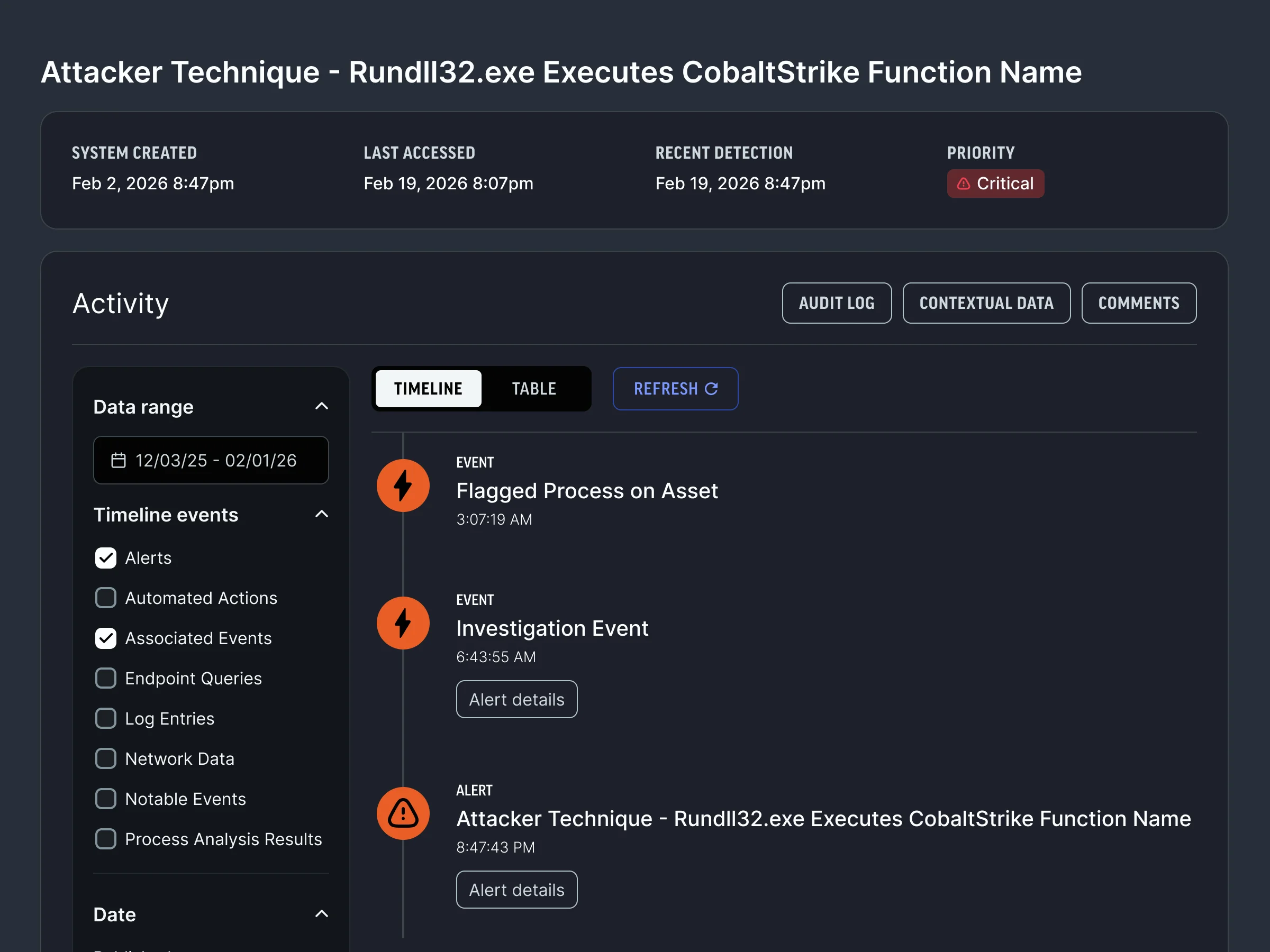Select the Flagged Process on Asset event title

pyautogui.click(x=587, y=491)
